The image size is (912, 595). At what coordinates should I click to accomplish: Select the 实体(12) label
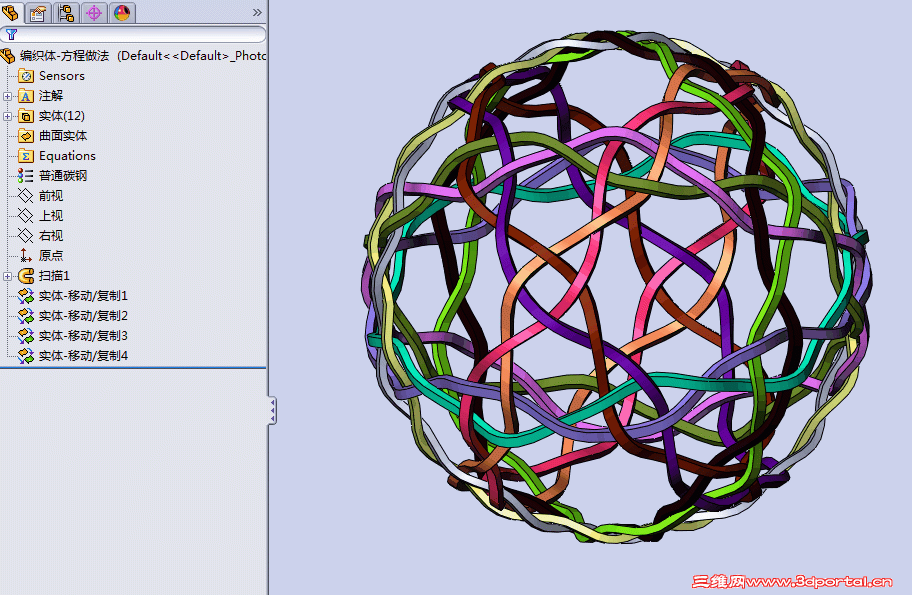tap(62, 116)
